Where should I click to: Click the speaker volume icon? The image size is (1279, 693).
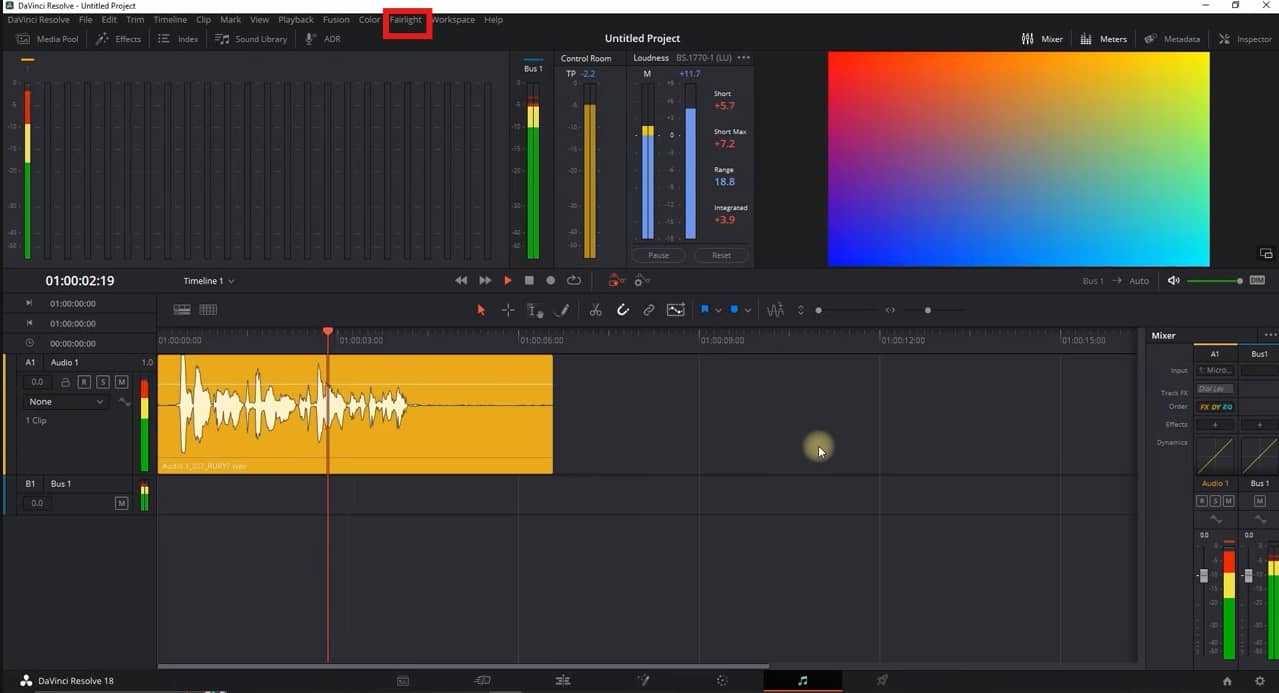pyautogui.click(x=1174, y=281)
